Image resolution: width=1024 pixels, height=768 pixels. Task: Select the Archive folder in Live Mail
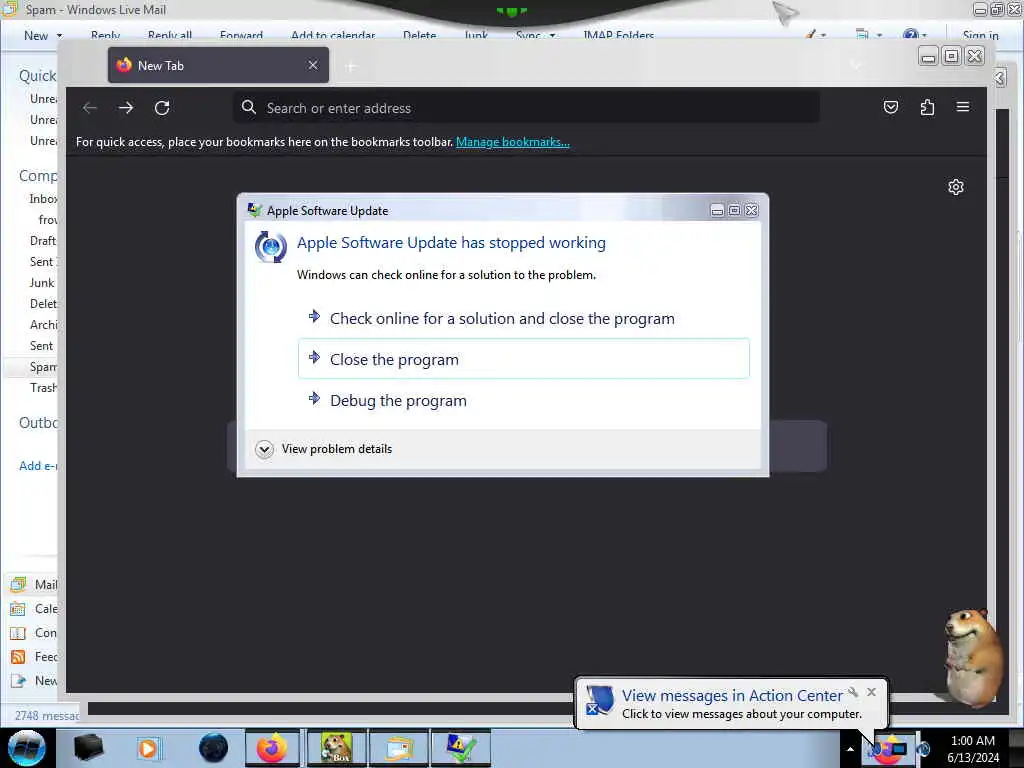[43, 325]
